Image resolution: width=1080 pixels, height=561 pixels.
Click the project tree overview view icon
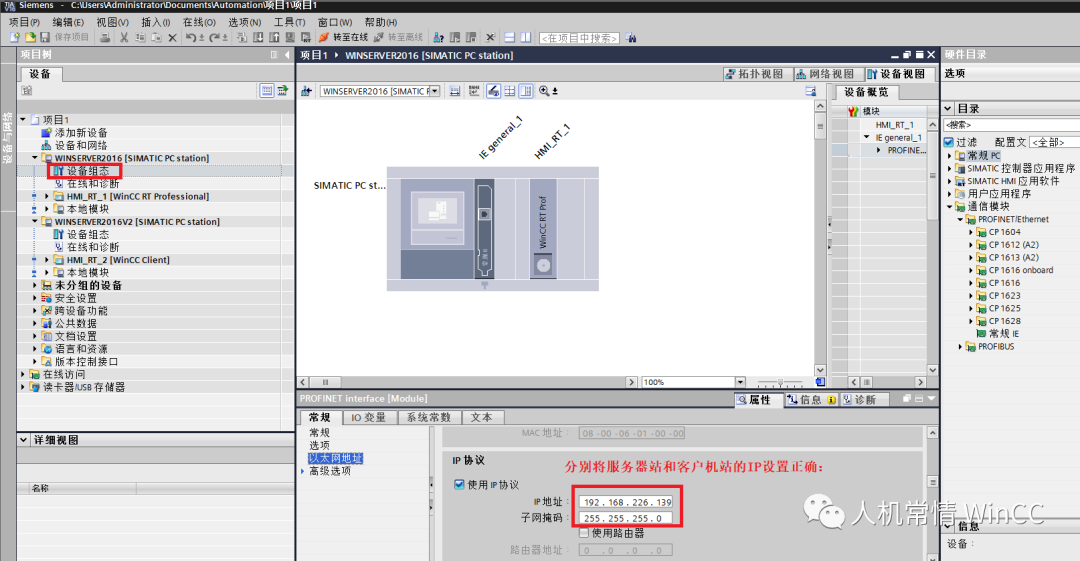pyautogui.click(x=267, y=90)
